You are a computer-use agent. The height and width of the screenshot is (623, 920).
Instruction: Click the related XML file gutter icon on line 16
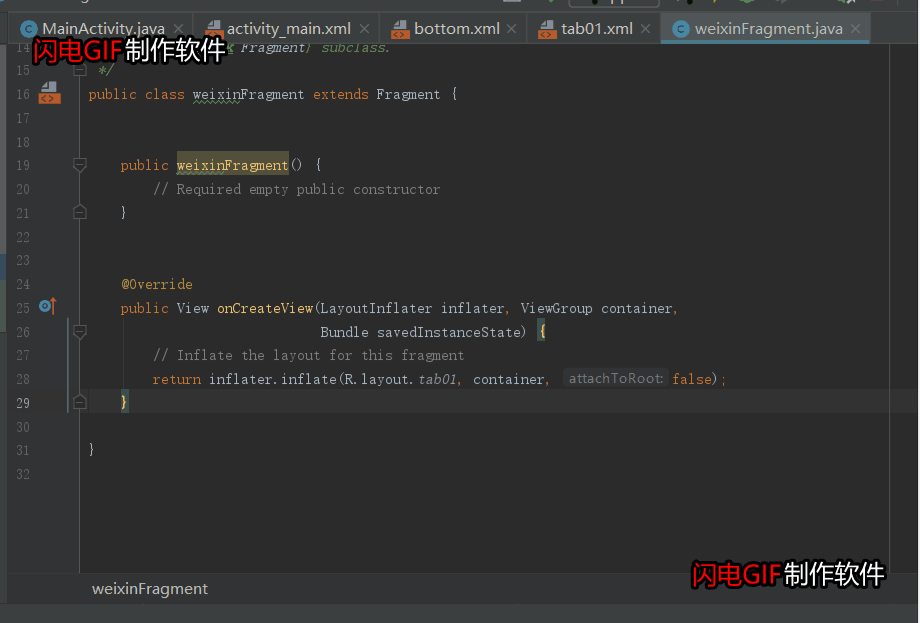pos(49,93)
